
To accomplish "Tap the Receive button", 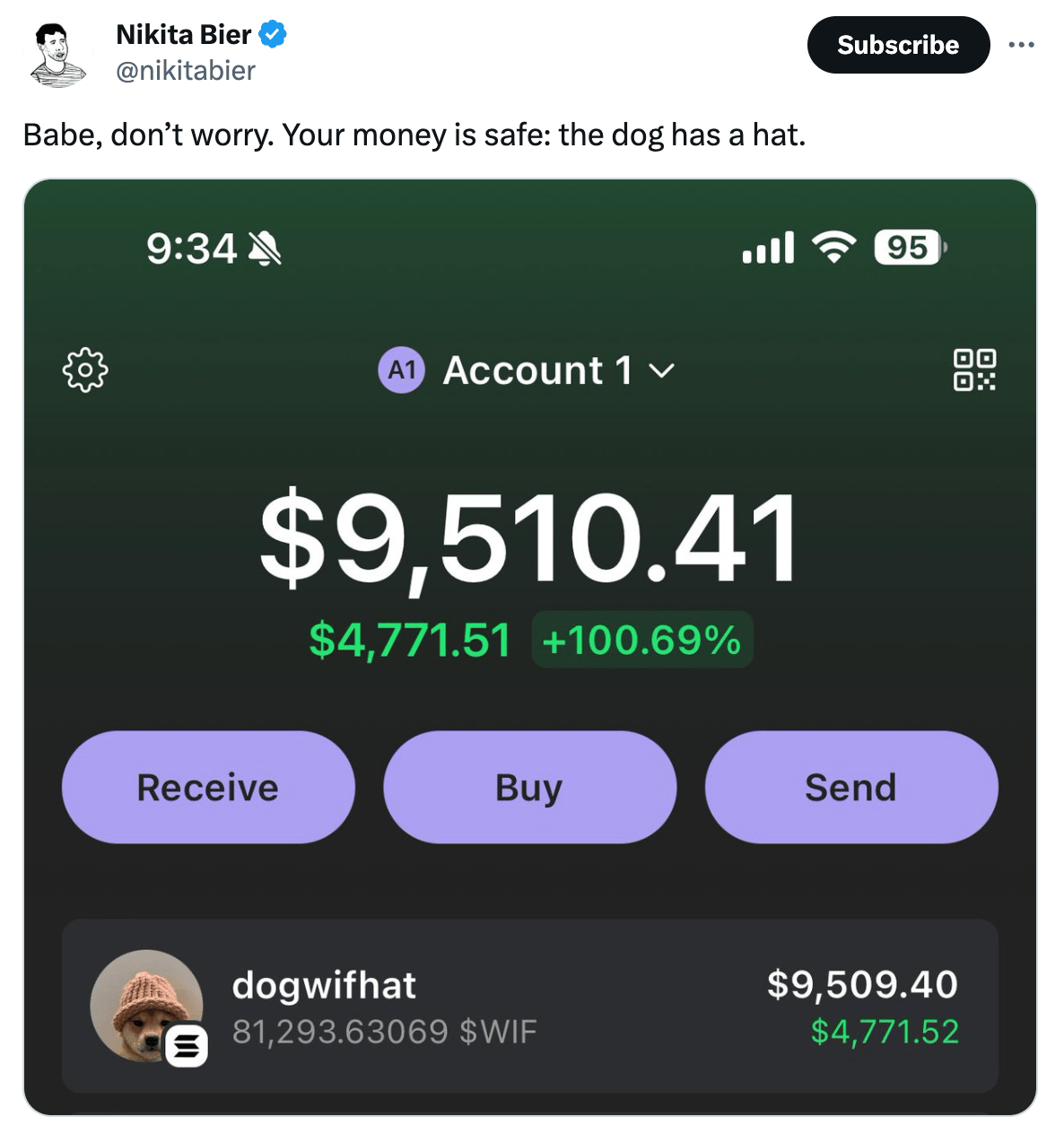I will click(208, 787).
